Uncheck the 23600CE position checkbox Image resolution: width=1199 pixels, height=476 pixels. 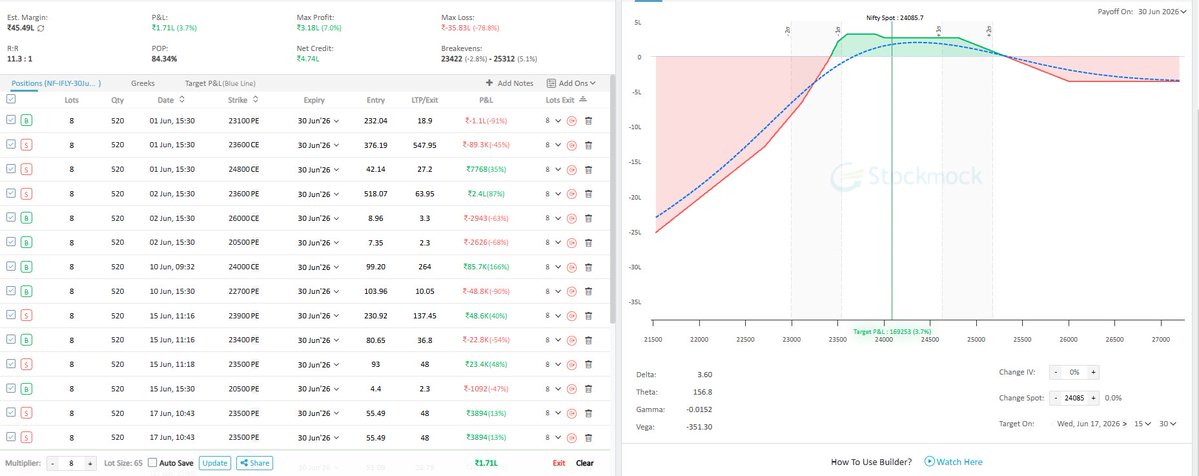point(10,145)
